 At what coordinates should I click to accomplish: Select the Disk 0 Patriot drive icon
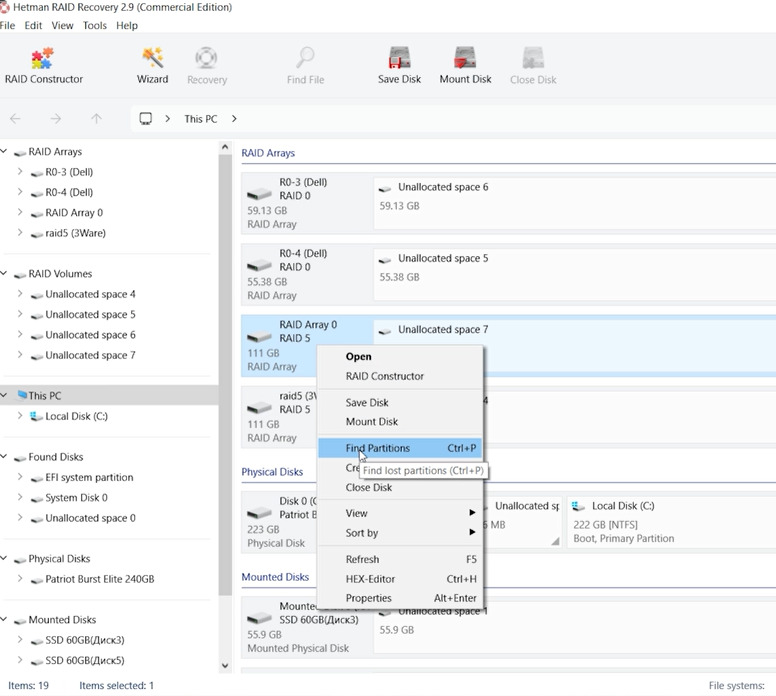259,512
